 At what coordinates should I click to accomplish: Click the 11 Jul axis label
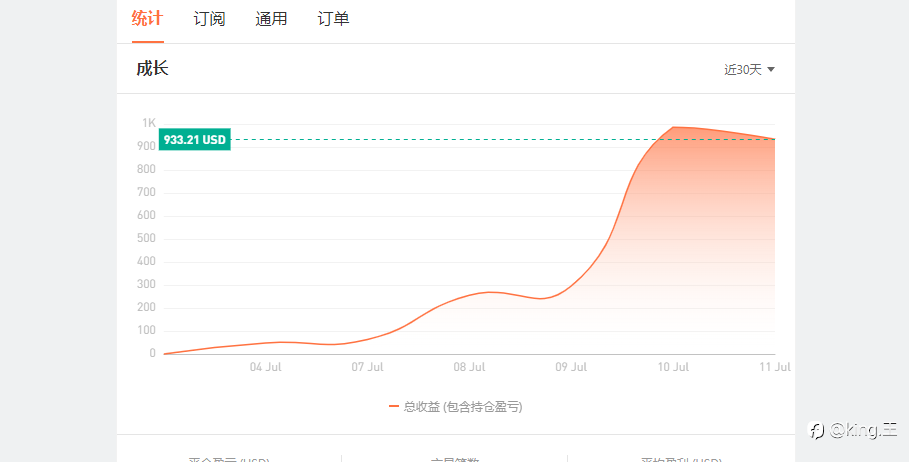pyautogui.click(x=775, y=367)
